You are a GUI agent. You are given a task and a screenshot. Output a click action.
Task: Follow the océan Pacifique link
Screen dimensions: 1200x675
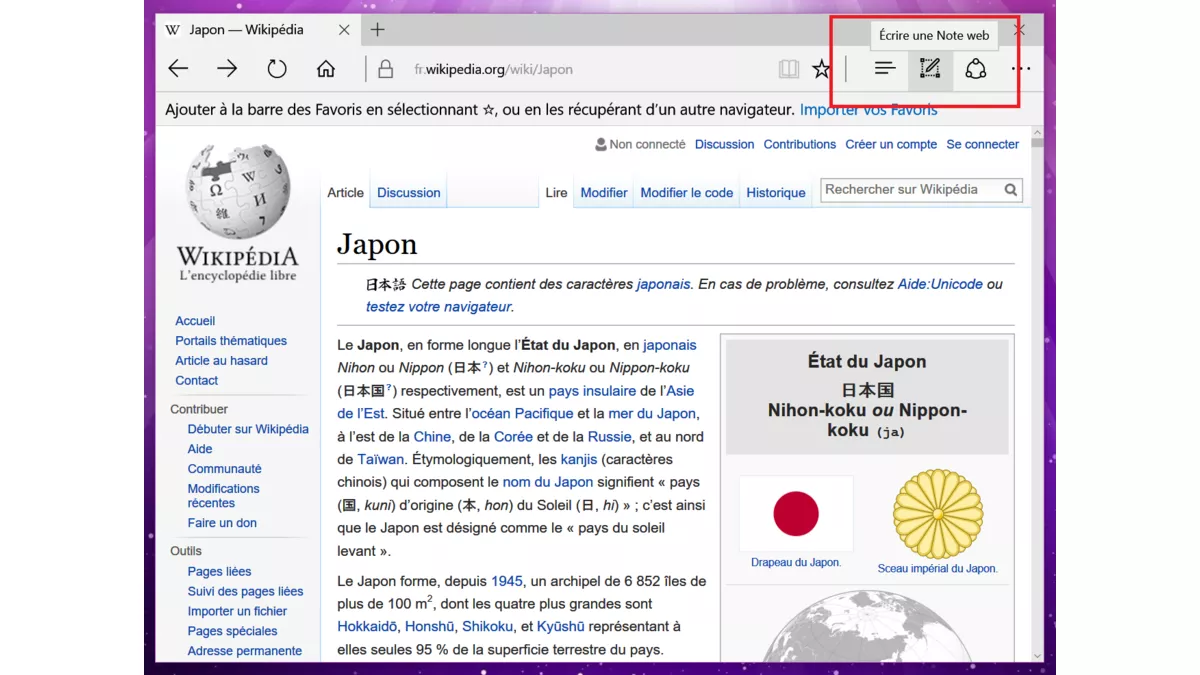[x=522, y=413]
